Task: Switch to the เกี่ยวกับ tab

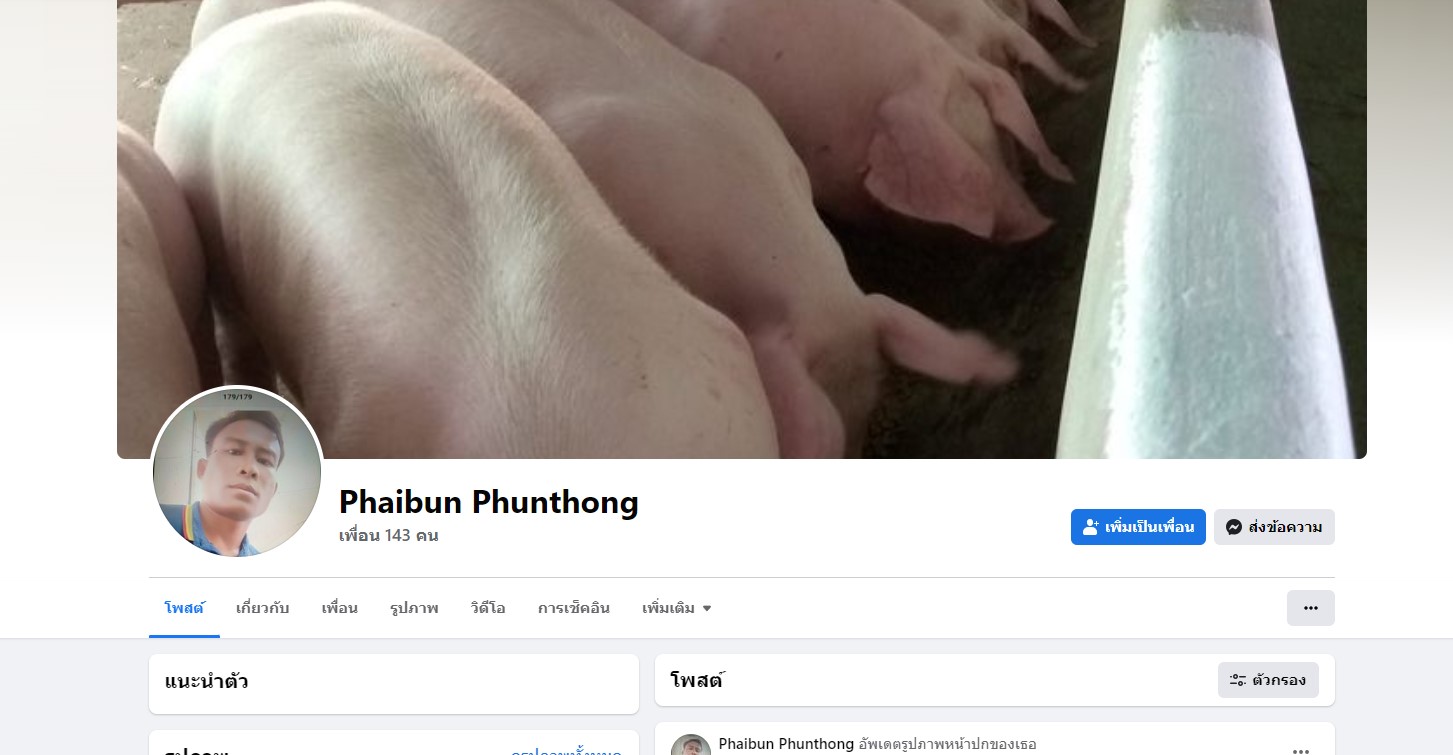Action: 263,608
